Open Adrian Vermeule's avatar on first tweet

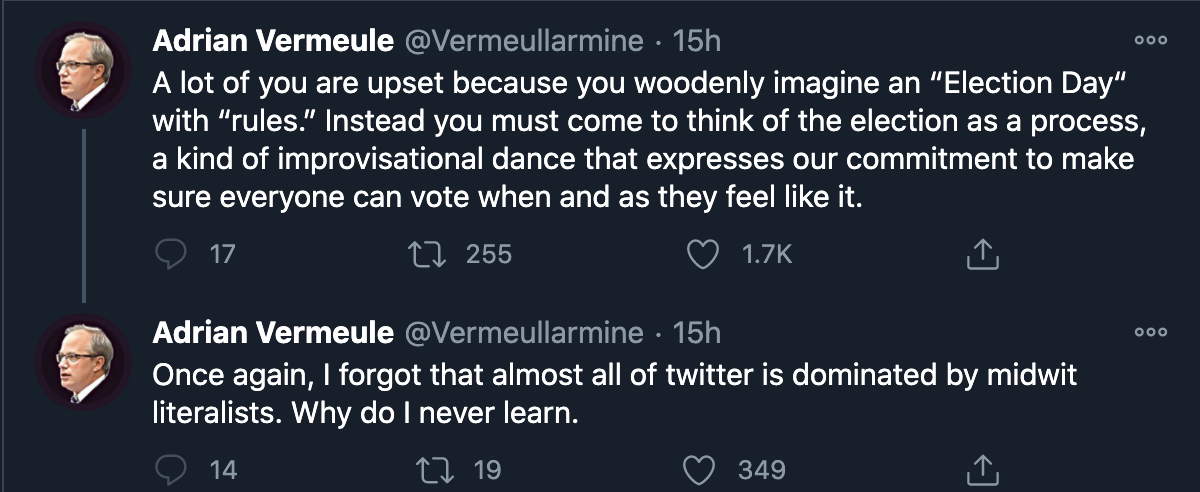tap(84, 71)
